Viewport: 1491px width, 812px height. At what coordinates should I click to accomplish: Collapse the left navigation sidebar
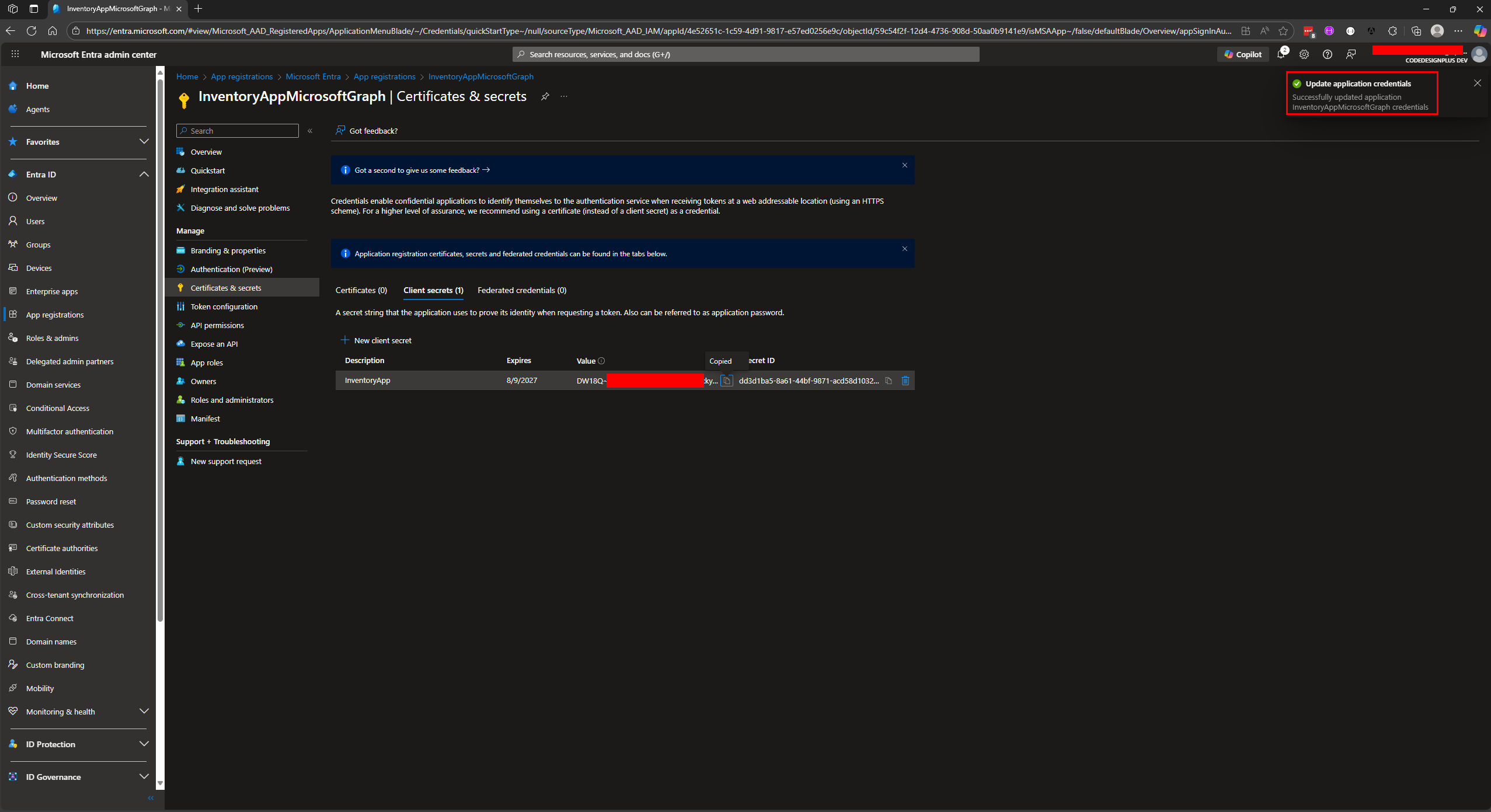coord(151,798)
